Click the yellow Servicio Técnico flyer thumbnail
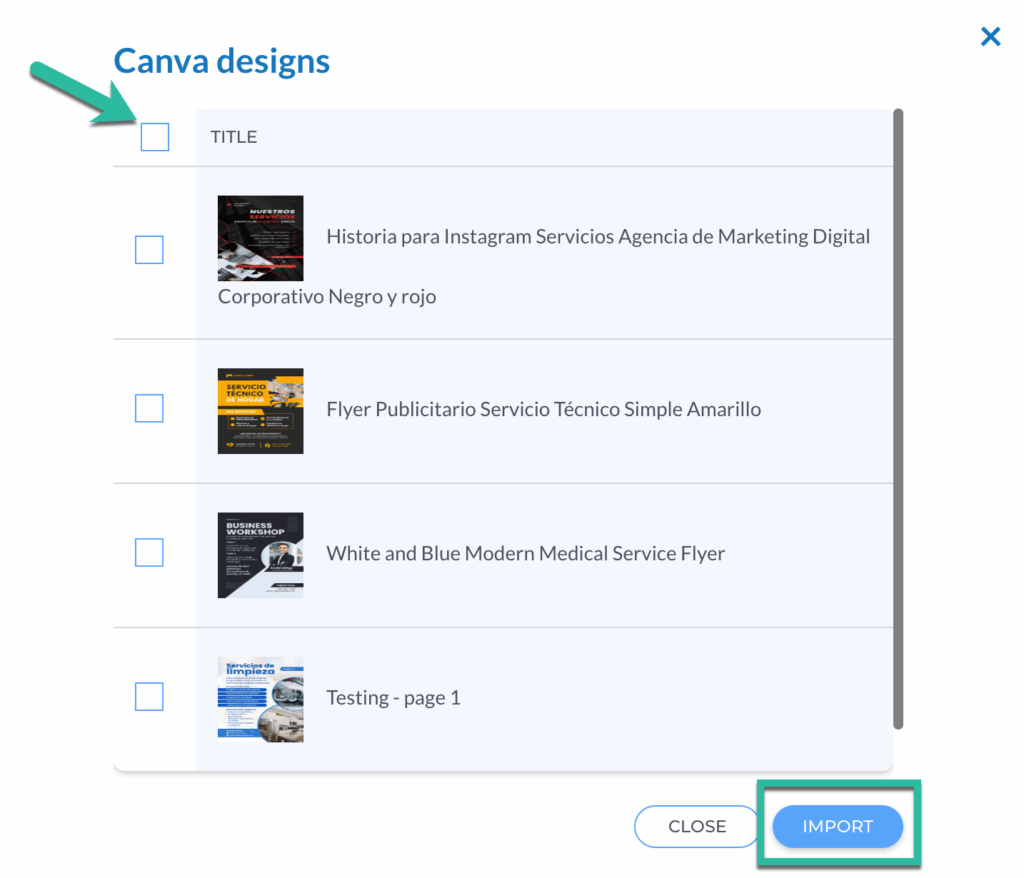 (260, 411)
